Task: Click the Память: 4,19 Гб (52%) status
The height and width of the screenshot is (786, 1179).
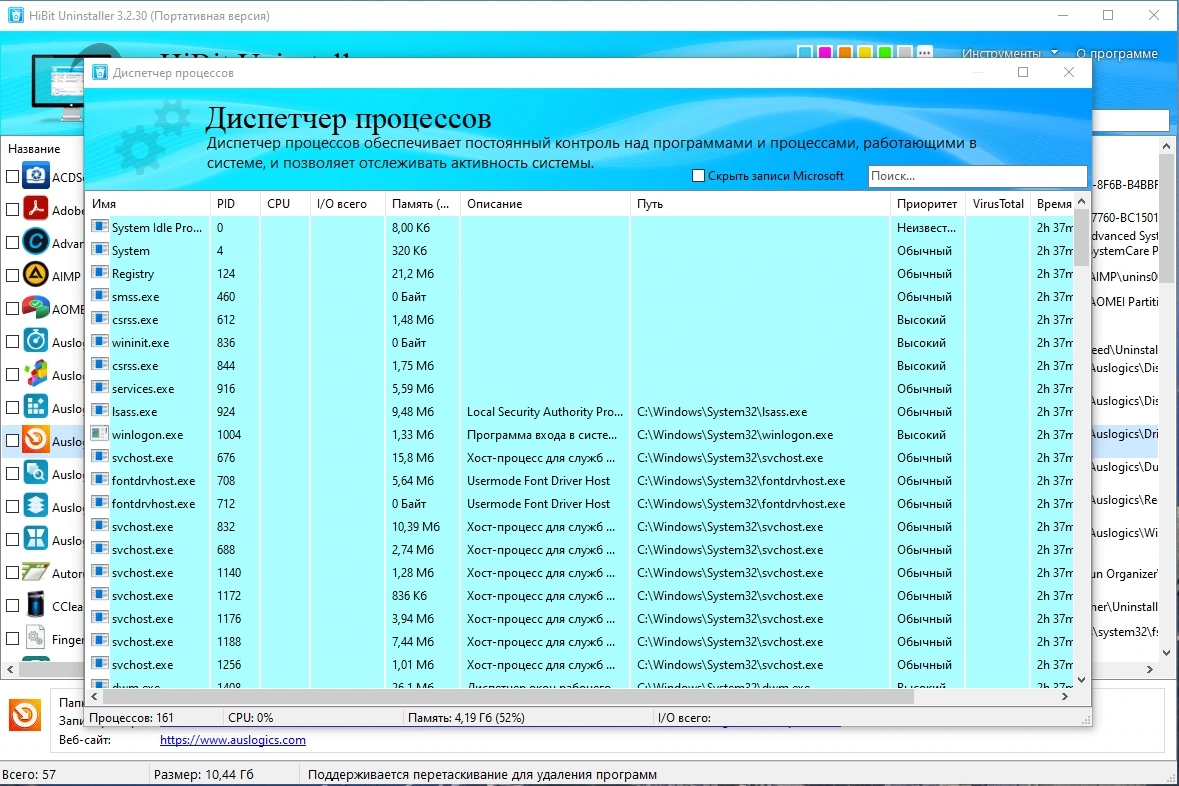Action: tap(466, 718)
